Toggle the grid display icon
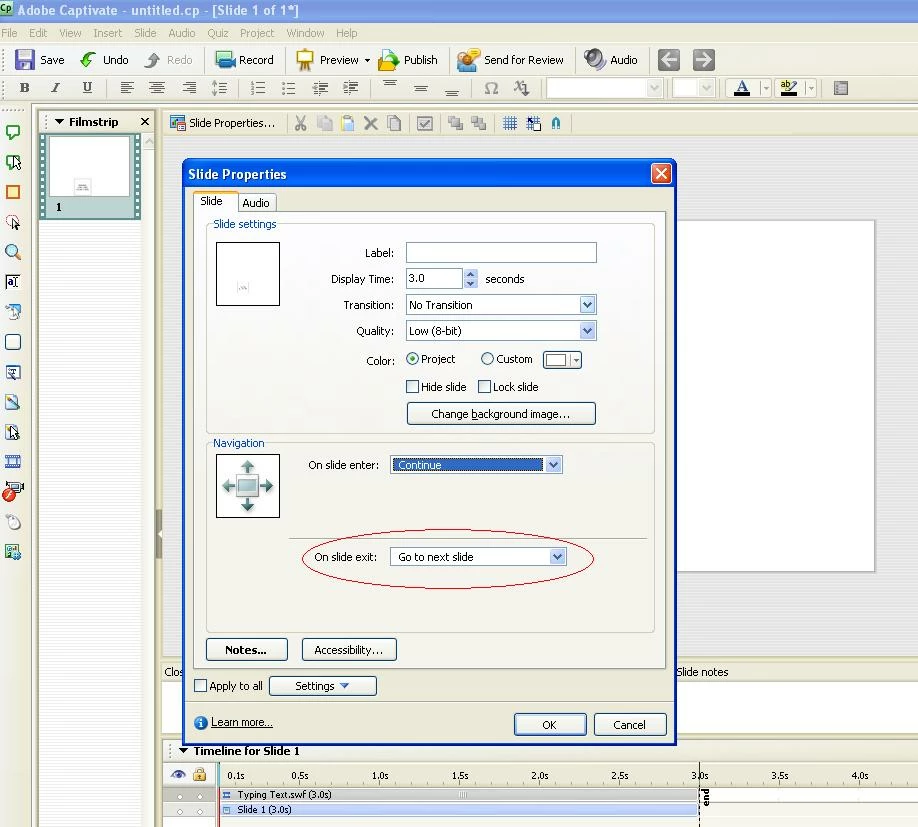918x827 pixels. point(510,123)
